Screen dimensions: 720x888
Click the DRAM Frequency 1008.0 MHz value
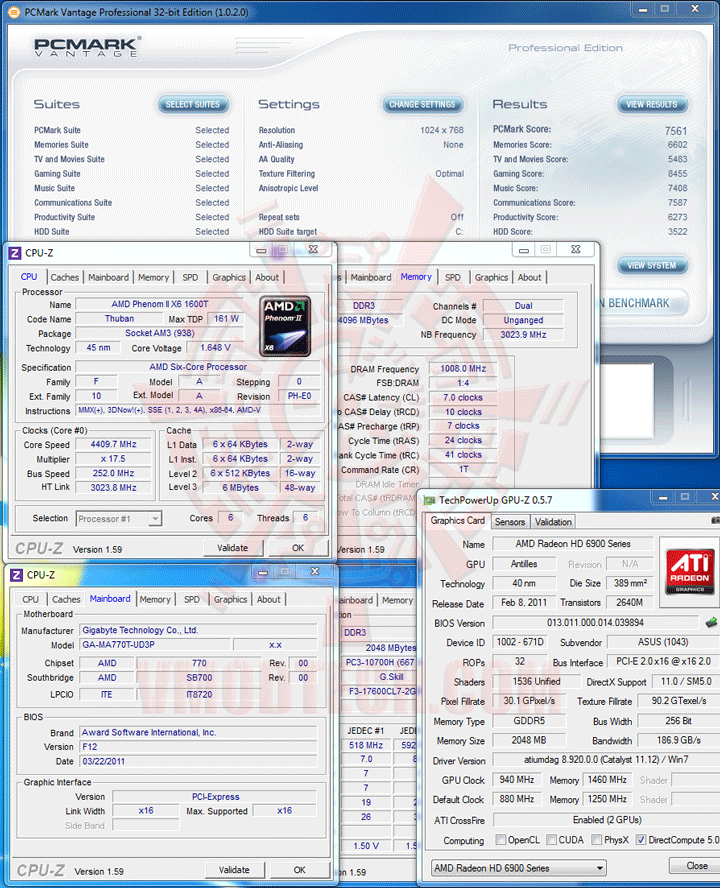(463, 369)
